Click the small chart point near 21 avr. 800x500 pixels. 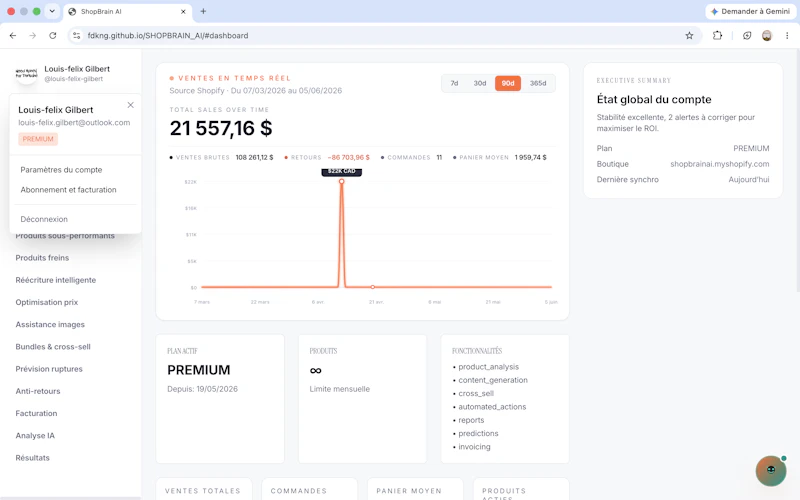pyautogui.click(x=372, y=287)
